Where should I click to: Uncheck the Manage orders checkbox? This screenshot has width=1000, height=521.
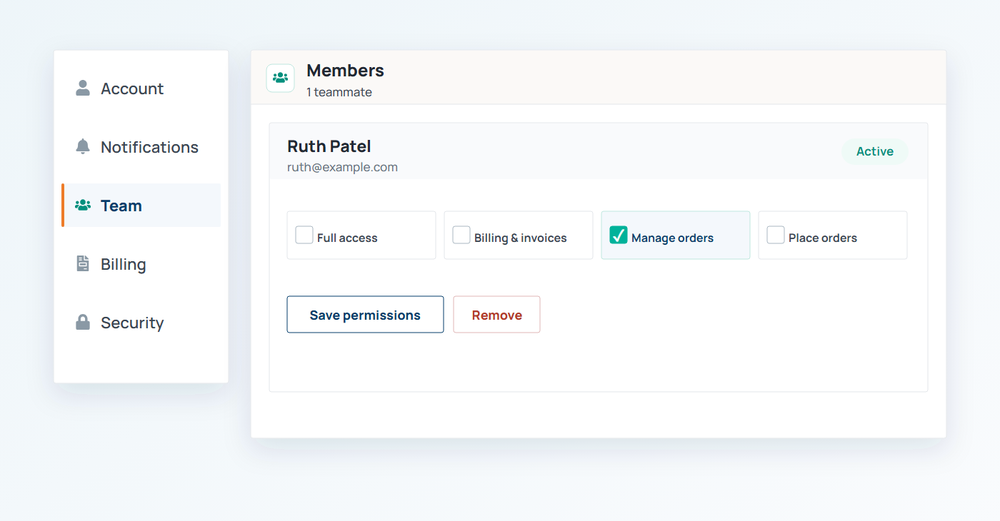pos(618,235)
